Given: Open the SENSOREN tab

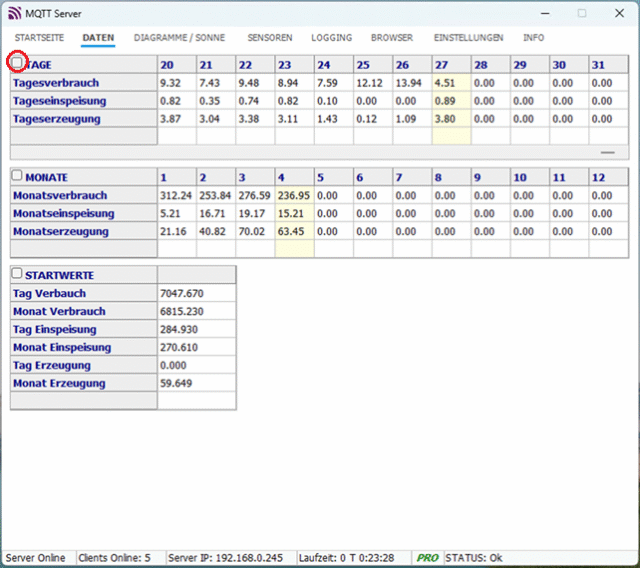Looking at the screenshot, I should tap(270, 38).
